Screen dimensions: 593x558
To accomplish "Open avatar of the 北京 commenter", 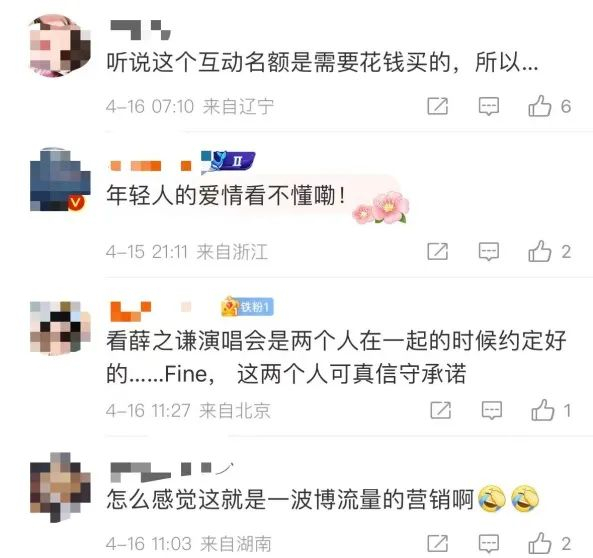I will point(60,328).
